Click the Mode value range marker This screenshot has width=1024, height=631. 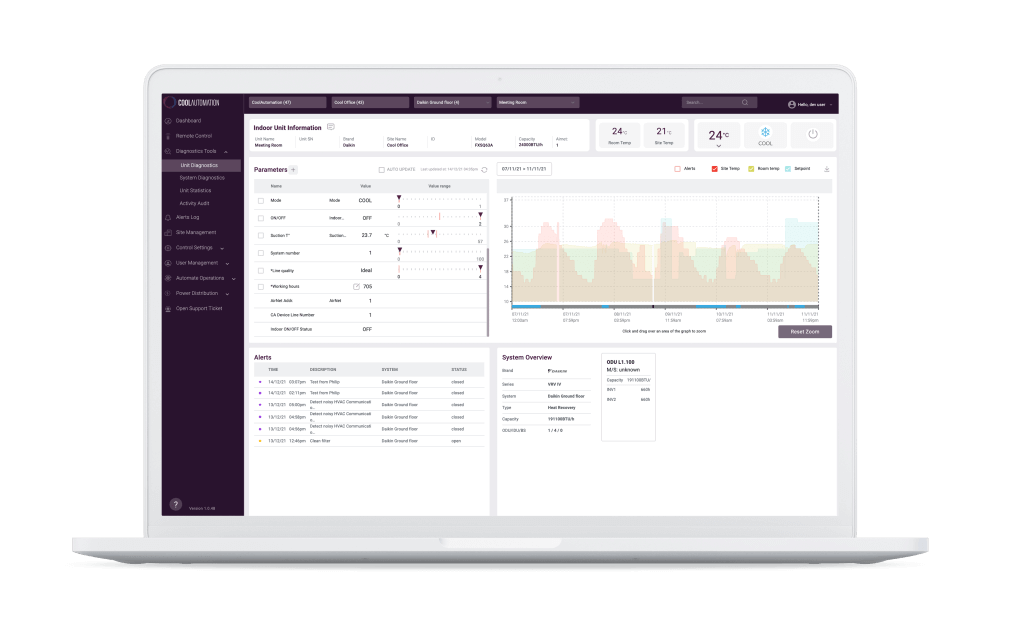399,198
